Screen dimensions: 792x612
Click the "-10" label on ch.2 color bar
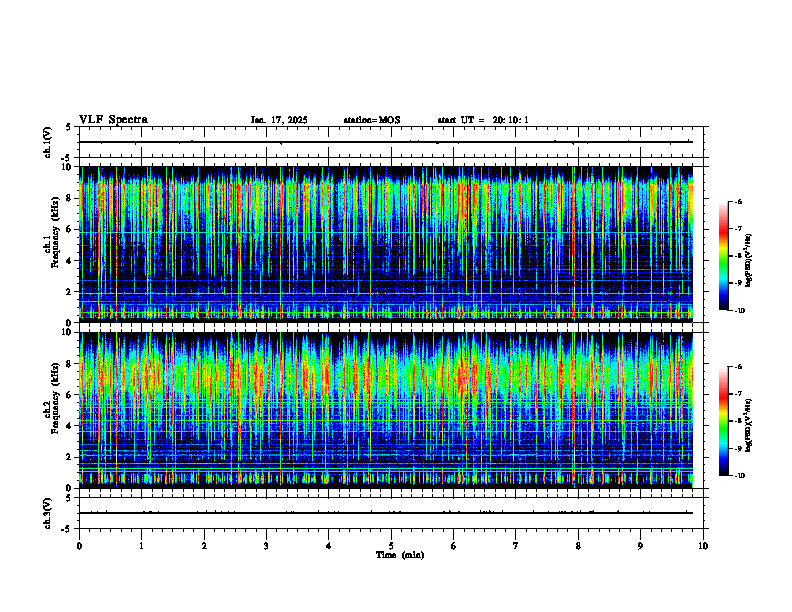coord(739,476)
